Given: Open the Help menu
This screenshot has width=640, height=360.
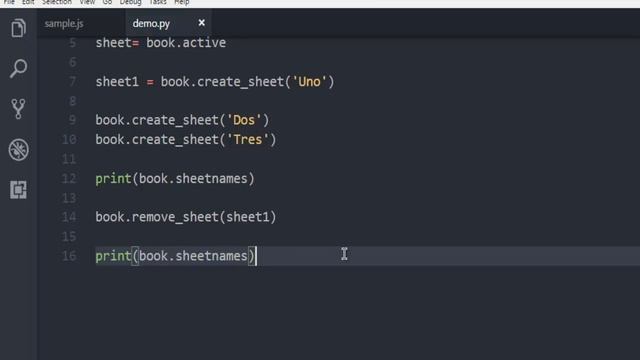Looking at the screenshot, I should (182, 2).
